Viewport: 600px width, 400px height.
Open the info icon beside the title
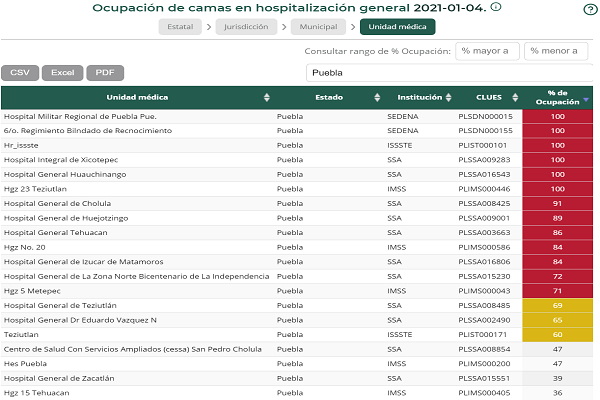496,7
